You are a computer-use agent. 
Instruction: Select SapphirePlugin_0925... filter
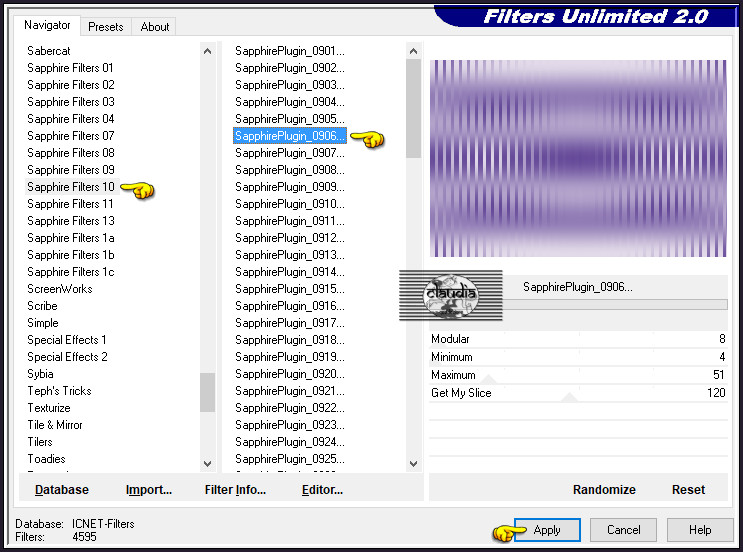pos(290,459)
